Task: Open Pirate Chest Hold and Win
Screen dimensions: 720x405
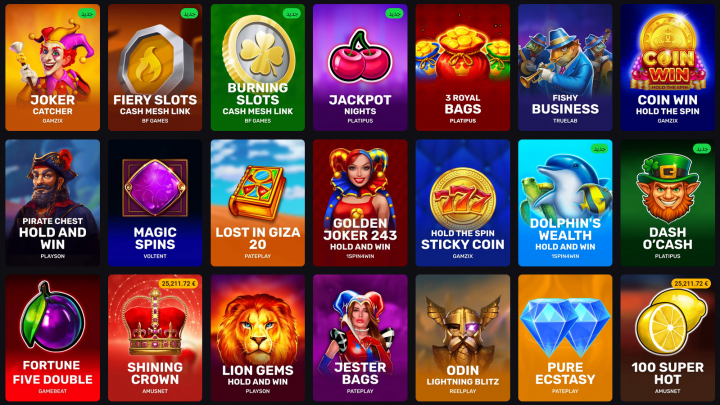Action: coord(52,202)
